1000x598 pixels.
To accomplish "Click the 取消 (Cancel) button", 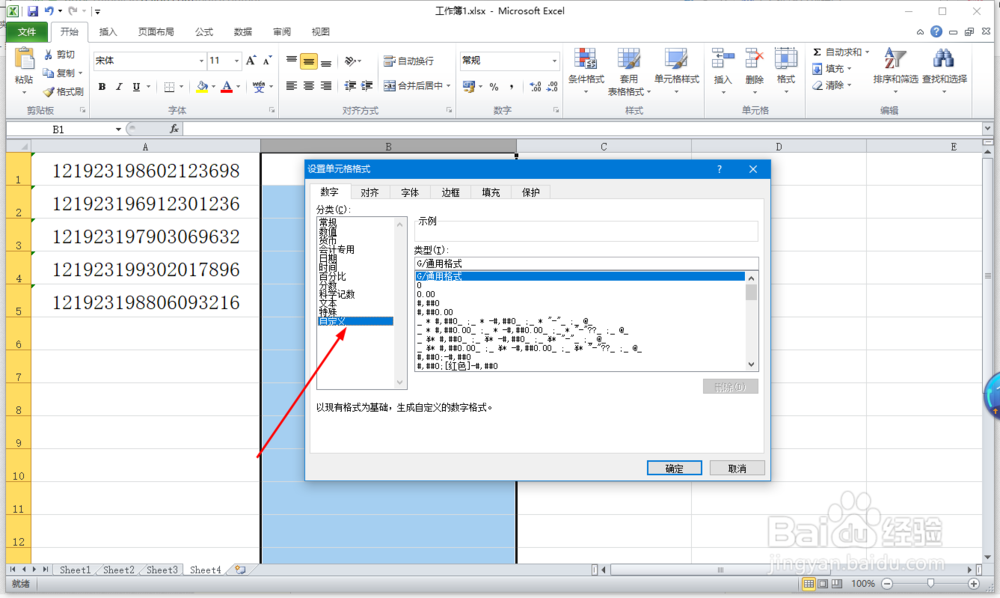I will tap(737, 469).
